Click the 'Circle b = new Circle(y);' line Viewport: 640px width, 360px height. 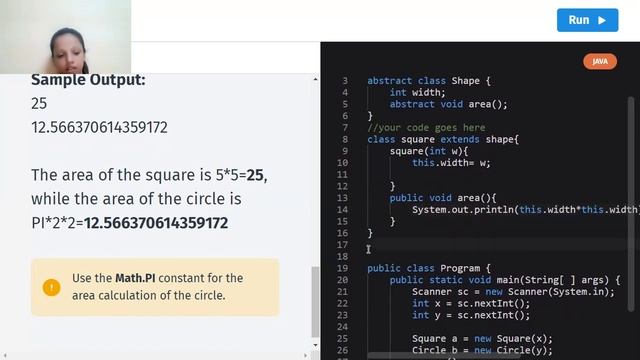click(482, 350)
